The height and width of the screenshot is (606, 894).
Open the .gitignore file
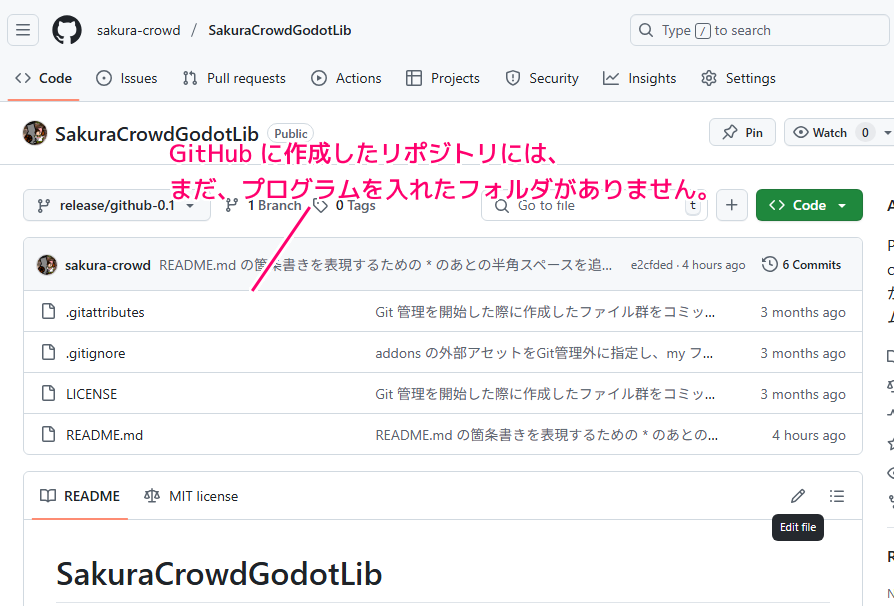coord(96,353)
